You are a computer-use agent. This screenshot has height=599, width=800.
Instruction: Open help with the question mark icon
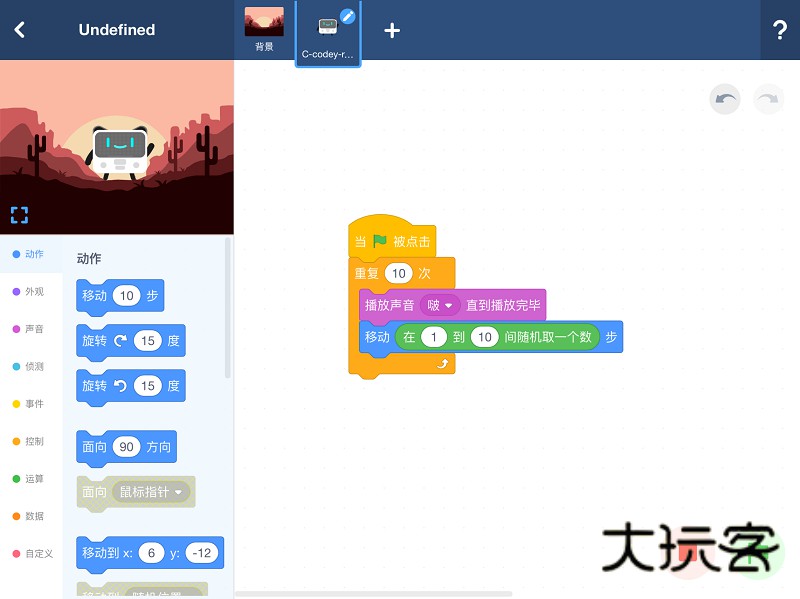(x=781, y=31)
